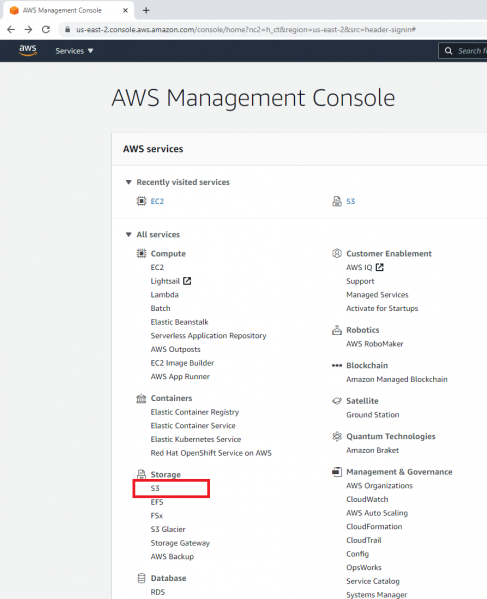Image resolution: width=487 pixels, height=599 pixels.
Task: Click external link icon next to AWS IQ
Action: pos(380,267)
